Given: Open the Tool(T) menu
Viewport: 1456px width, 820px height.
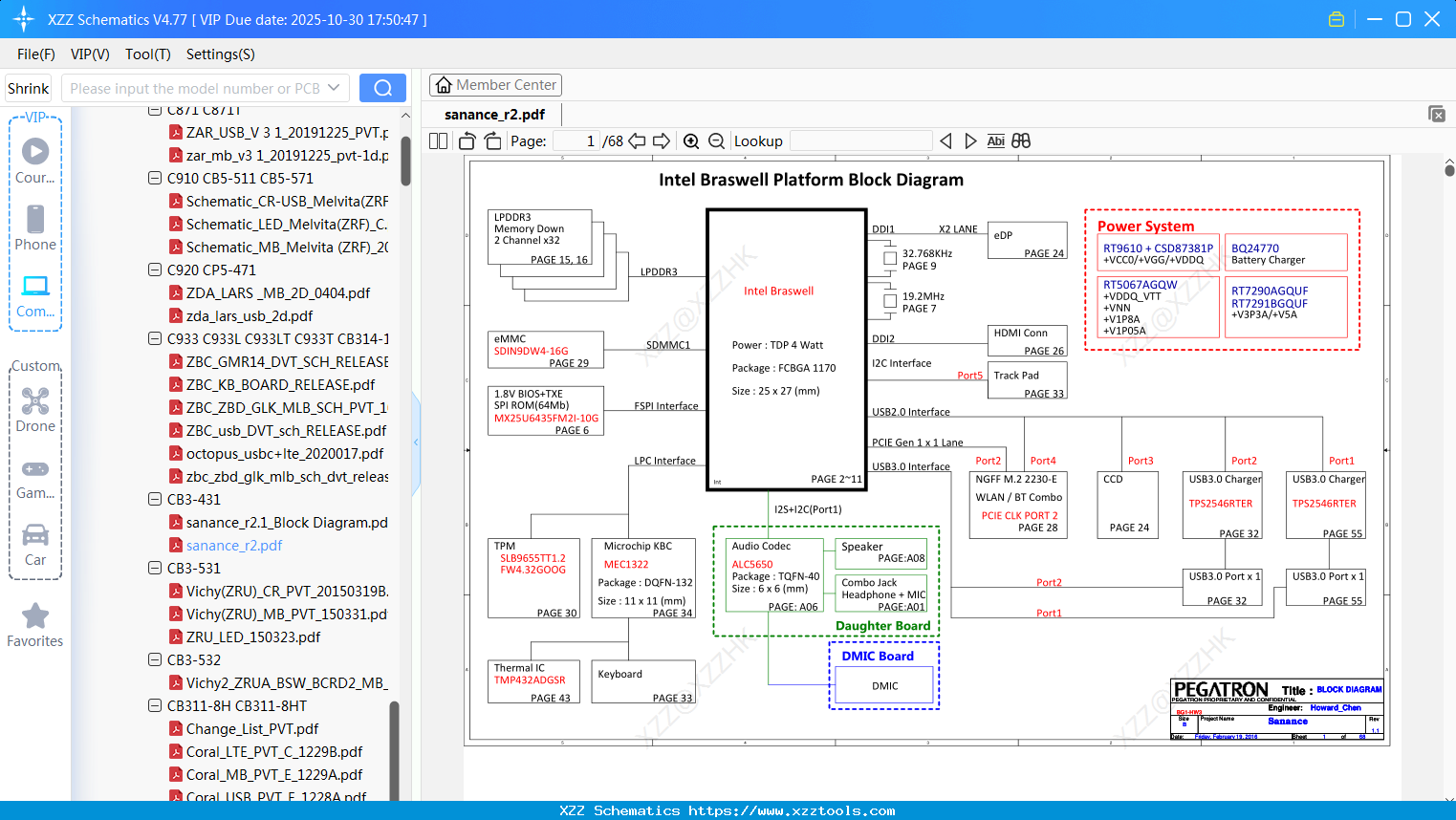Looking at the screenshot, I should click(148, 54).
